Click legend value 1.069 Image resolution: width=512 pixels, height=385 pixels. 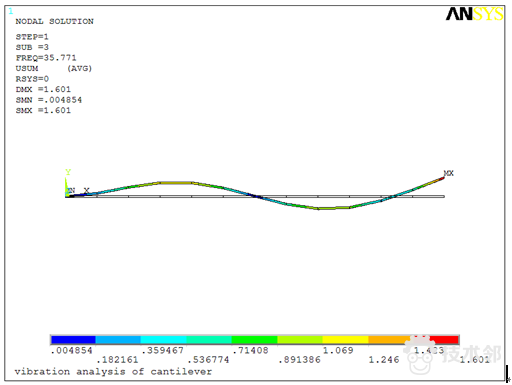tap(338, 350)
